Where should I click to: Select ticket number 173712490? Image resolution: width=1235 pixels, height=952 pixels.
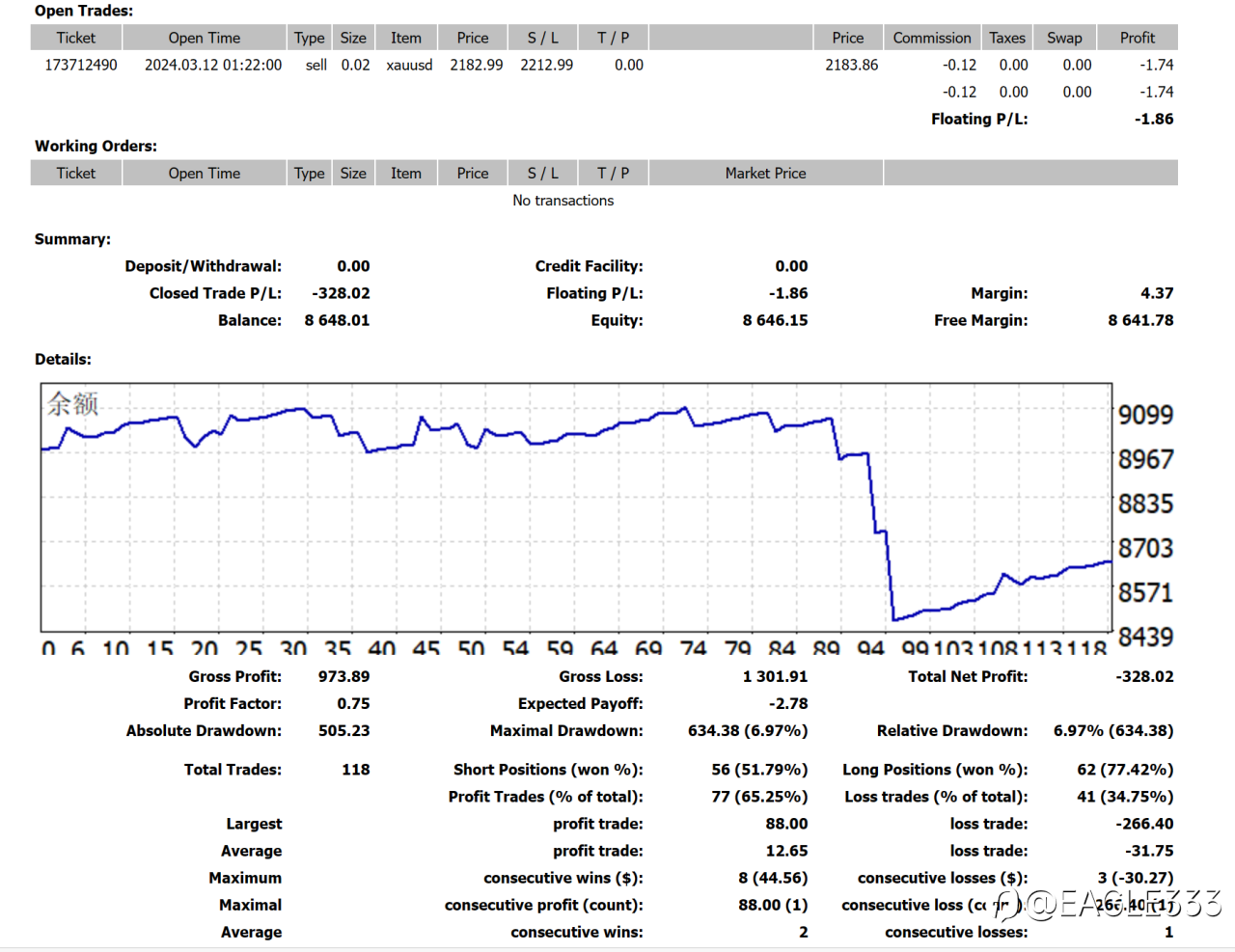pyautogui.click(x=81, y=65)
